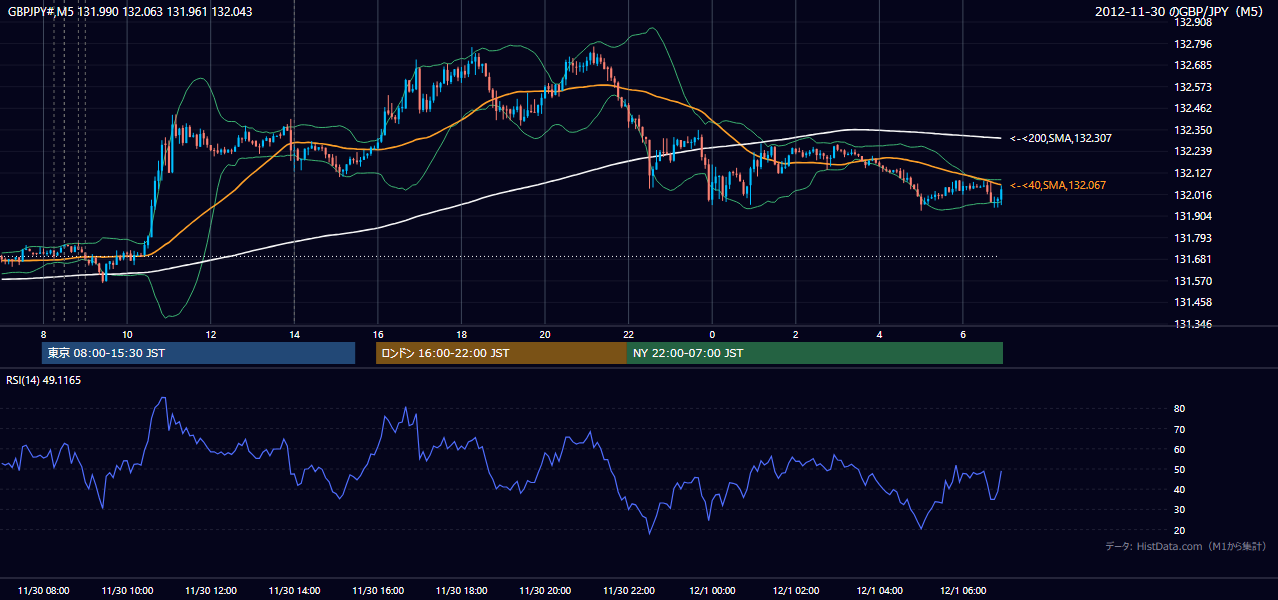Click the 200 SMA 132.307 label

pyautogui.click(x=1060, y=138)
